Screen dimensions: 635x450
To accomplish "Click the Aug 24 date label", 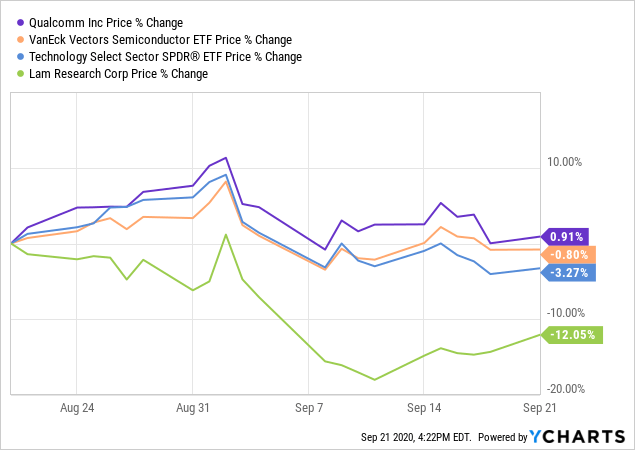I will [76, 408].
